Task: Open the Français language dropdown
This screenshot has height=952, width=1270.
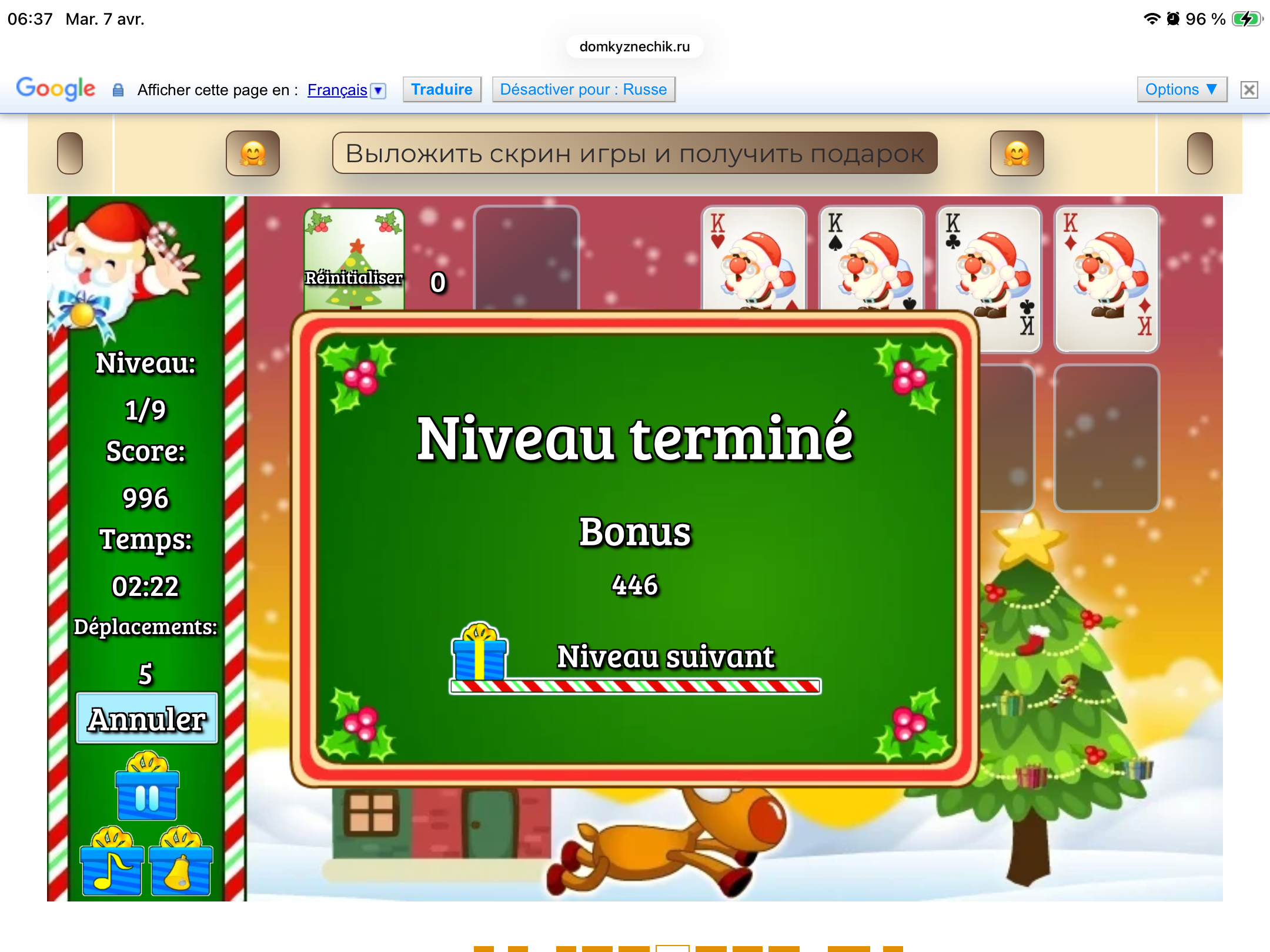Action: [379, 90]
